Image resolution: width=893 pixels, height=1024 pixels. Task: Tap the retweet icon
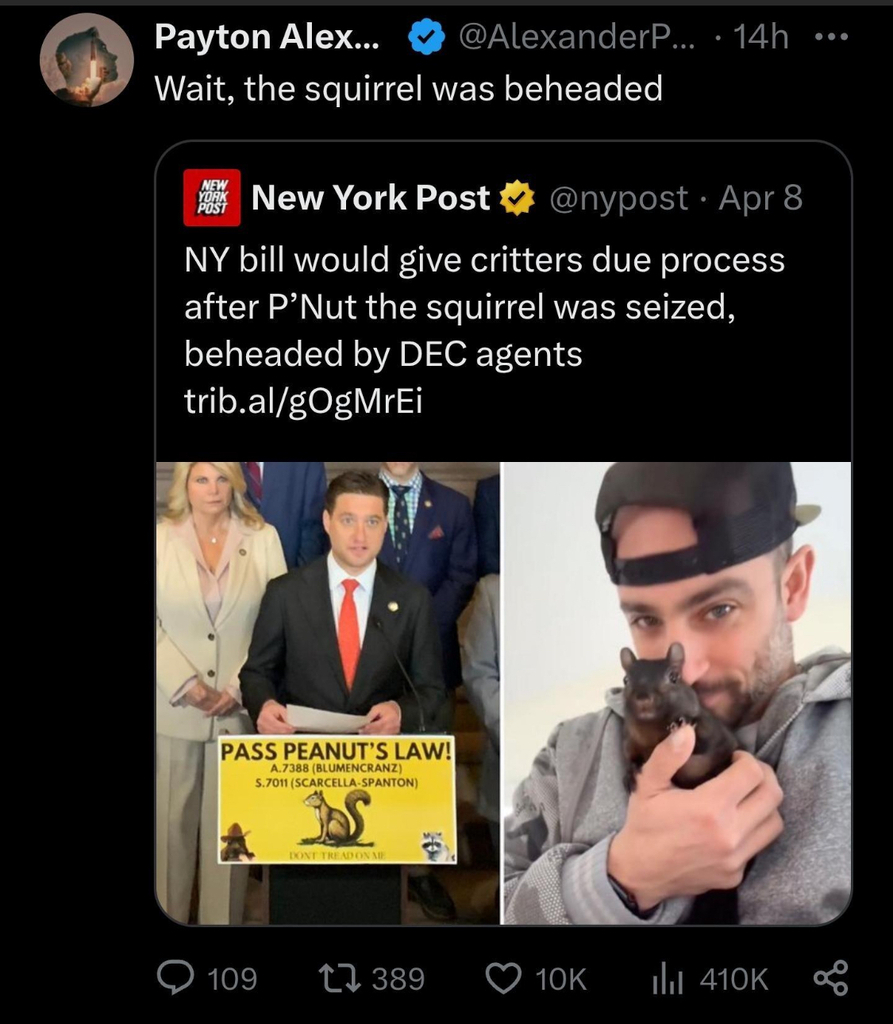(338, 978)
